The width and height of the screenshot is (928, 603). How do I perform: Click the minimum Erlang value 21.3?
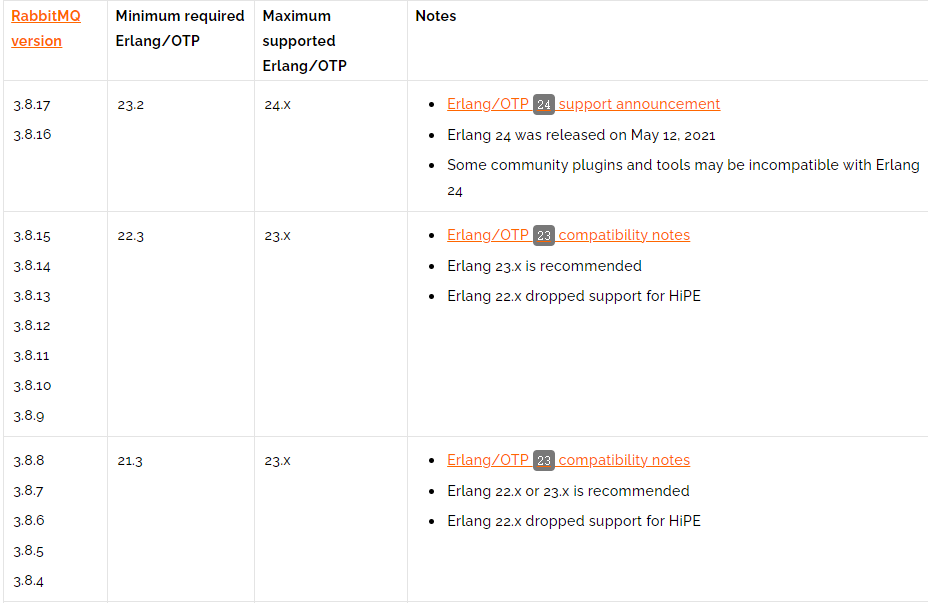coord(130,460)
